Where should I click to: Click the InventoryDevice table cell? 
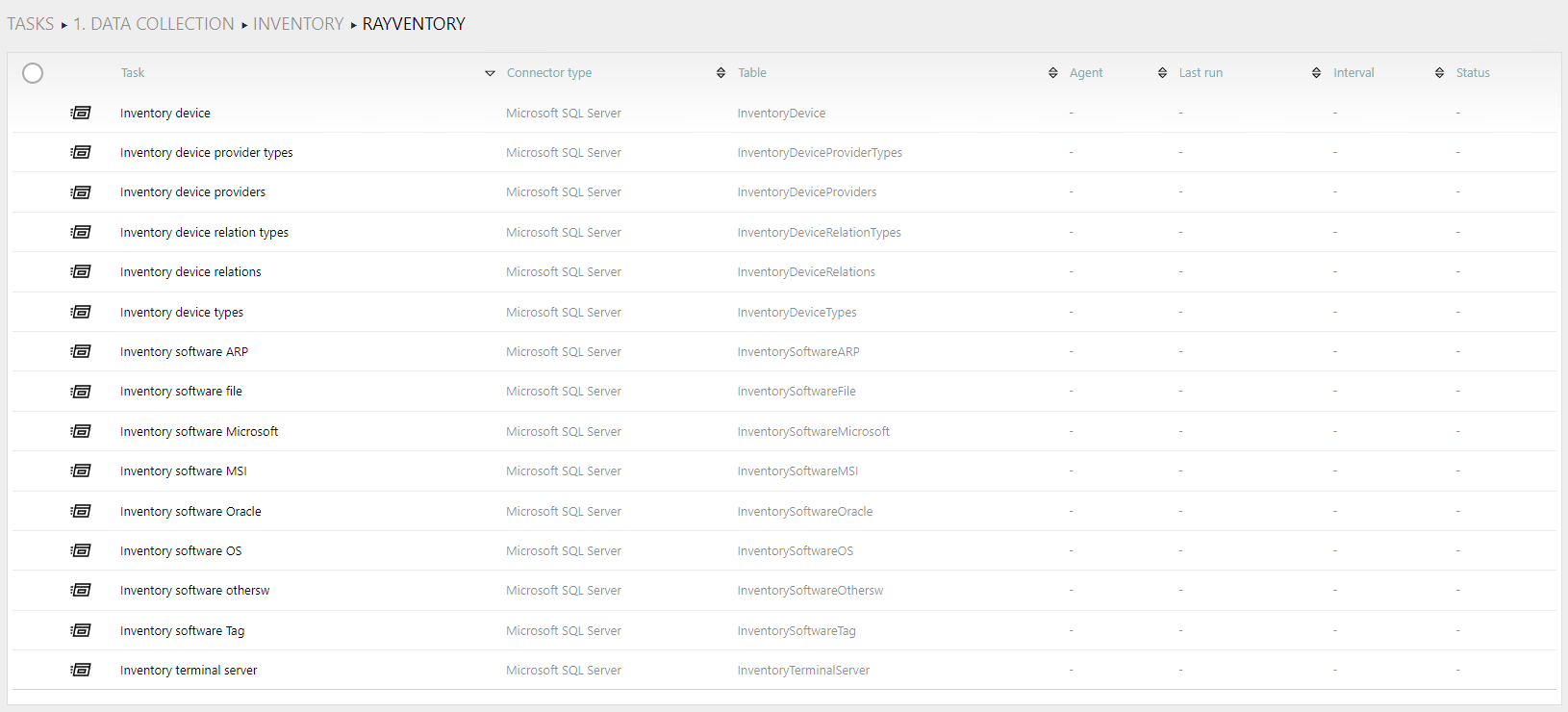[x=781, y=113]
